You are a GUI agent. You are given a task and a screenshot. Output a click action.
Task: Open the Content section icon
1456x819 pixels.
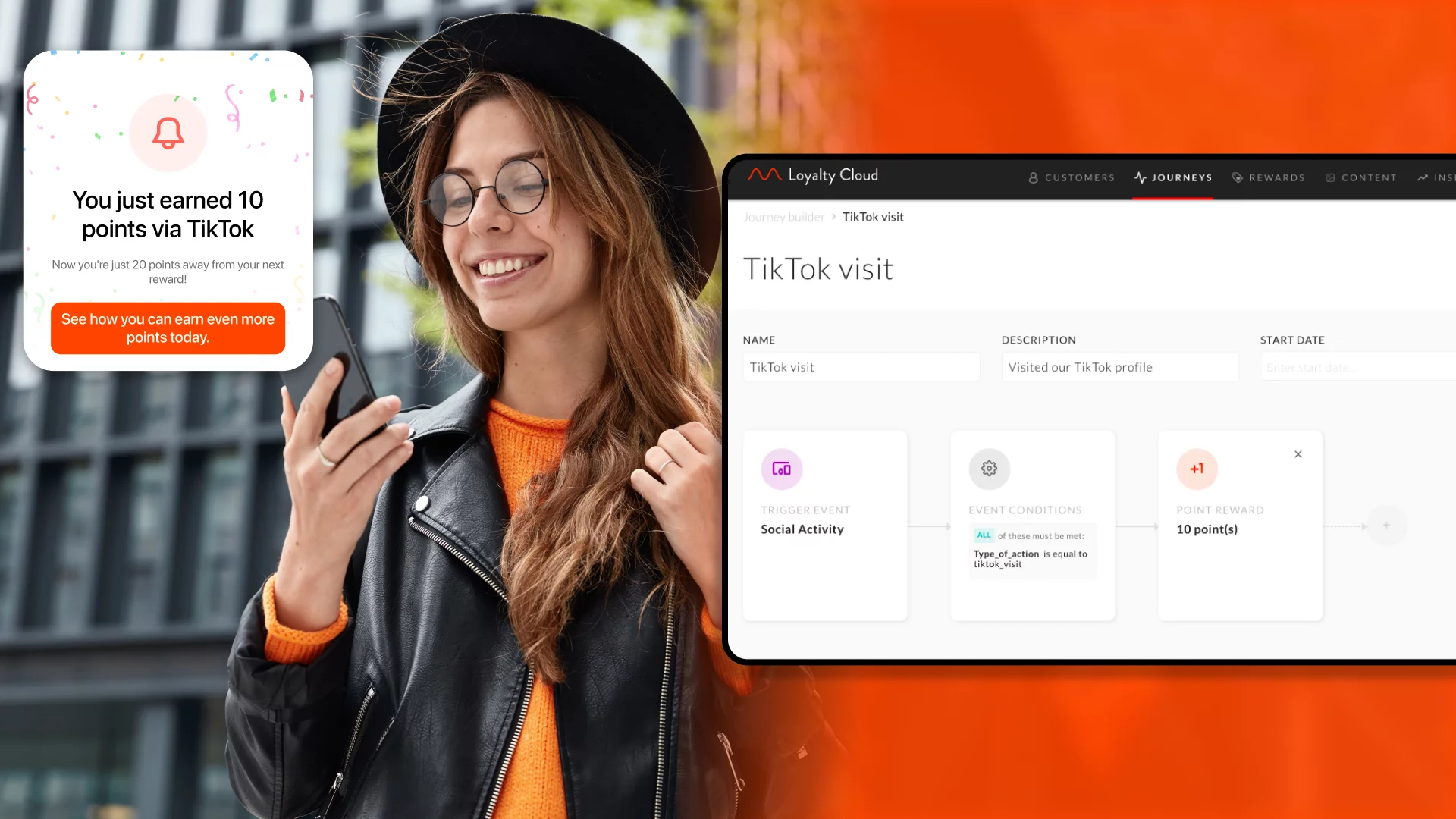[x=1332, y=178]
